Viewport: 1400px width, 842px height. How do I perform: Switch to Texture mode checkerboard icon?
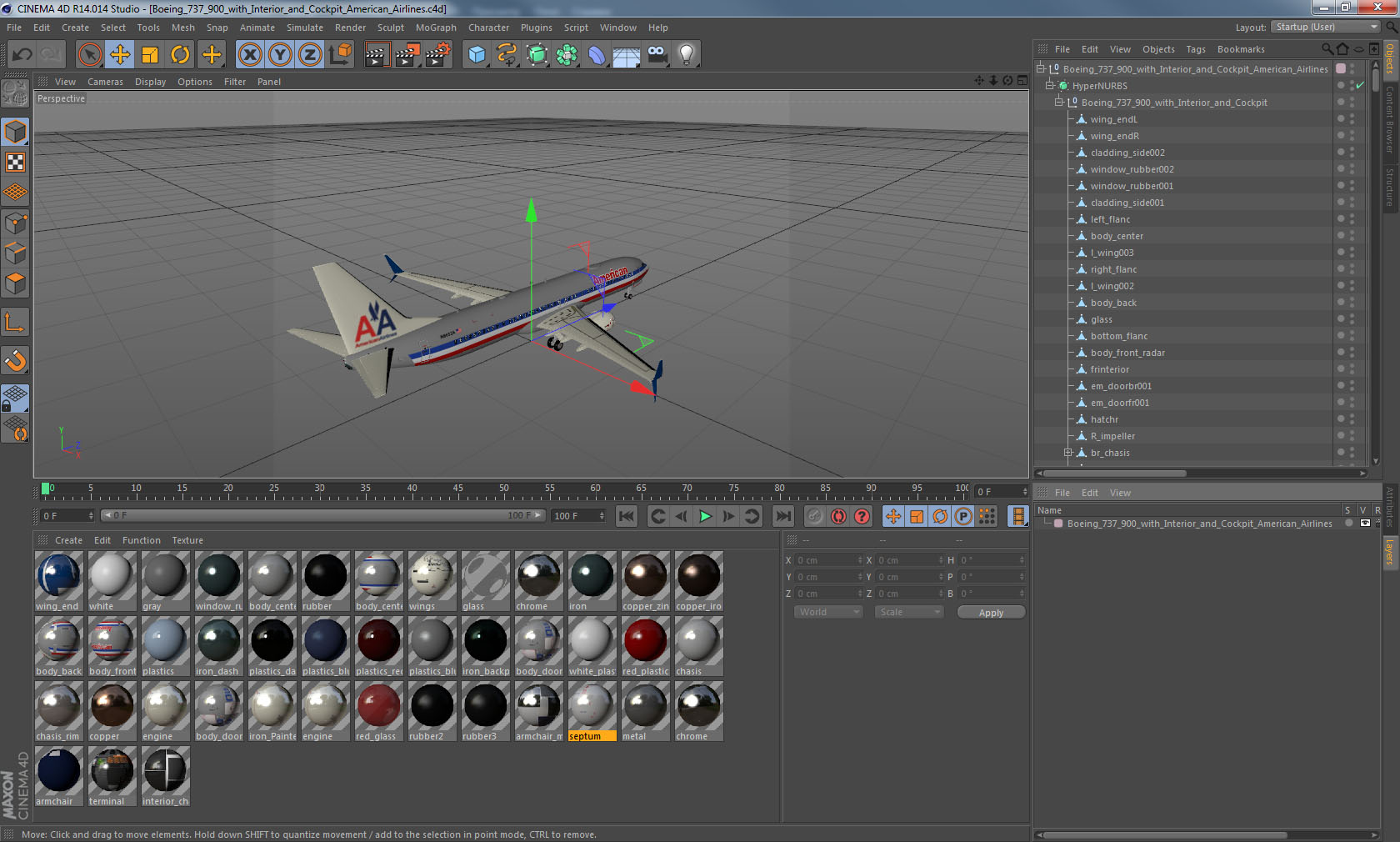pyautogui.click(x=16, y=162)
